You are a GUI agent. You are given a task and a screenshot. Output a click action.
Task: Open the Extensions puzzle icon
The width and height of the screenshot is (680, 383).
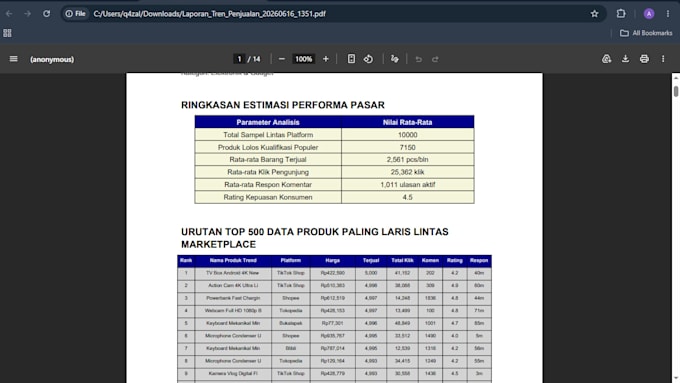pyautogui.click(x=621, y=14)
